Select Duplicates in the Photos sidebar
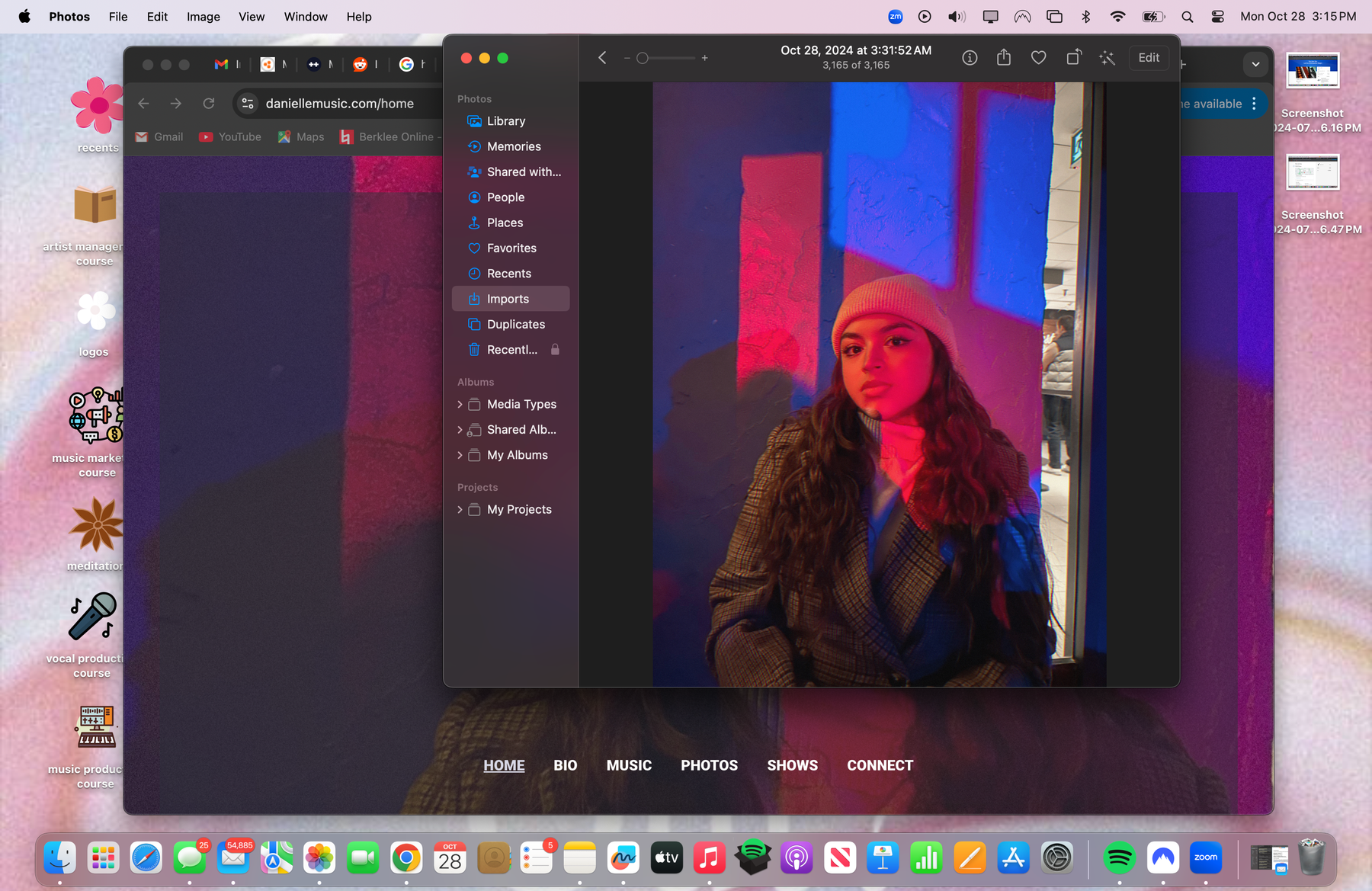This screenshot has width=1372, height=891. pos(515,325)
